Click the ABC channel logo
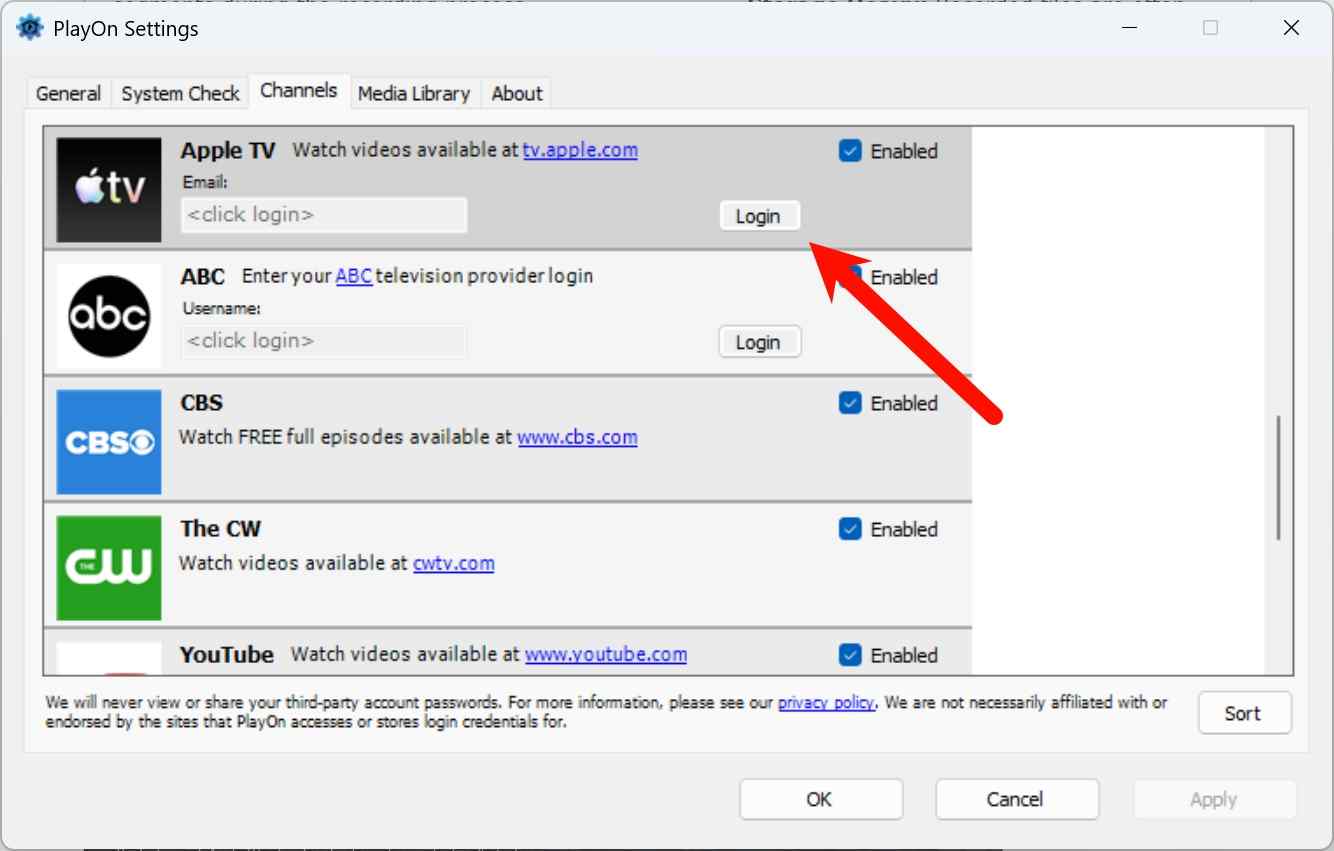The width and height of the screenshot is (1334, 851). coord(109,316)
